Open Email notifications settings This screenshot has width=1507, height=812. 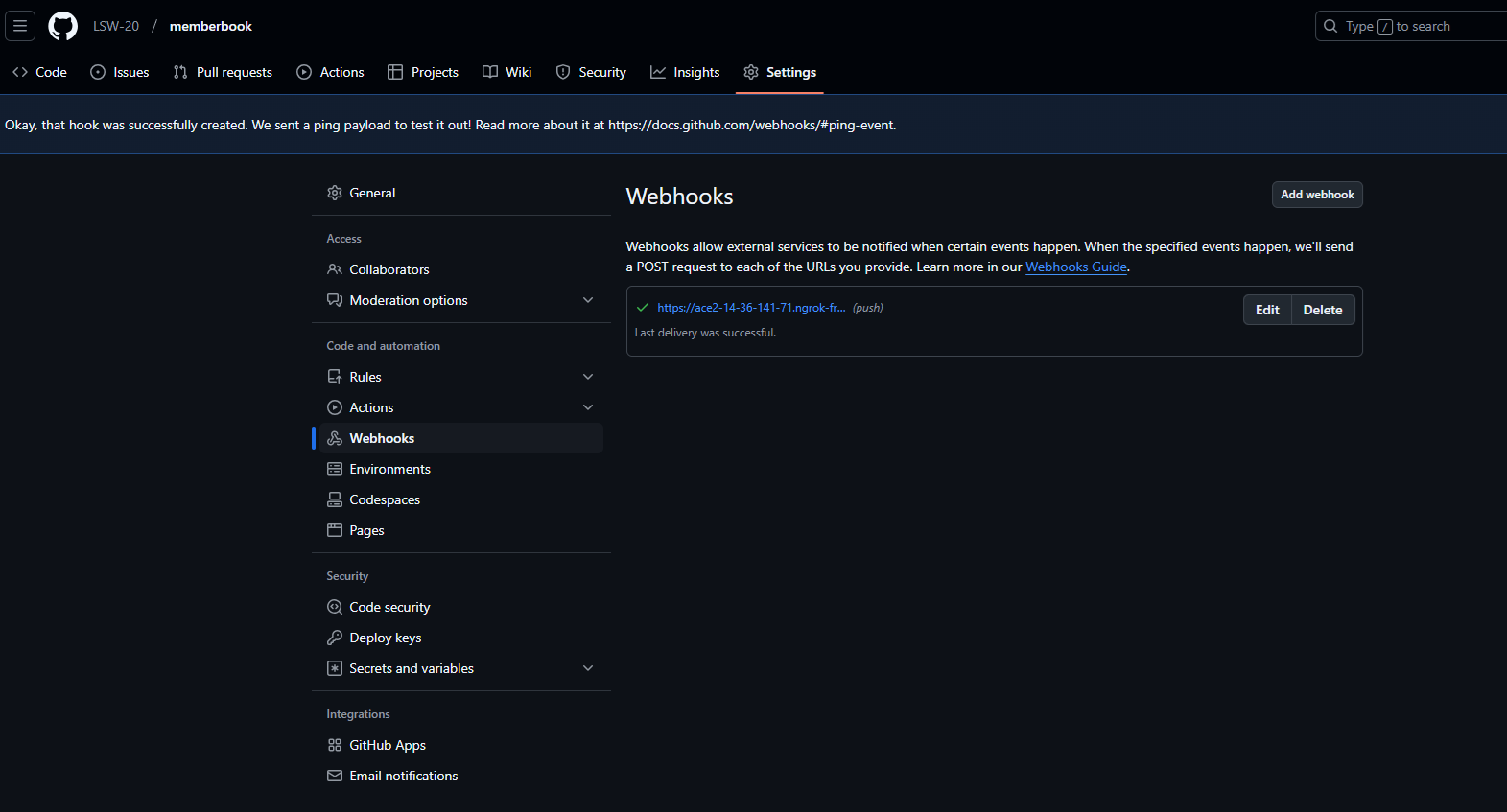(461, 776)
